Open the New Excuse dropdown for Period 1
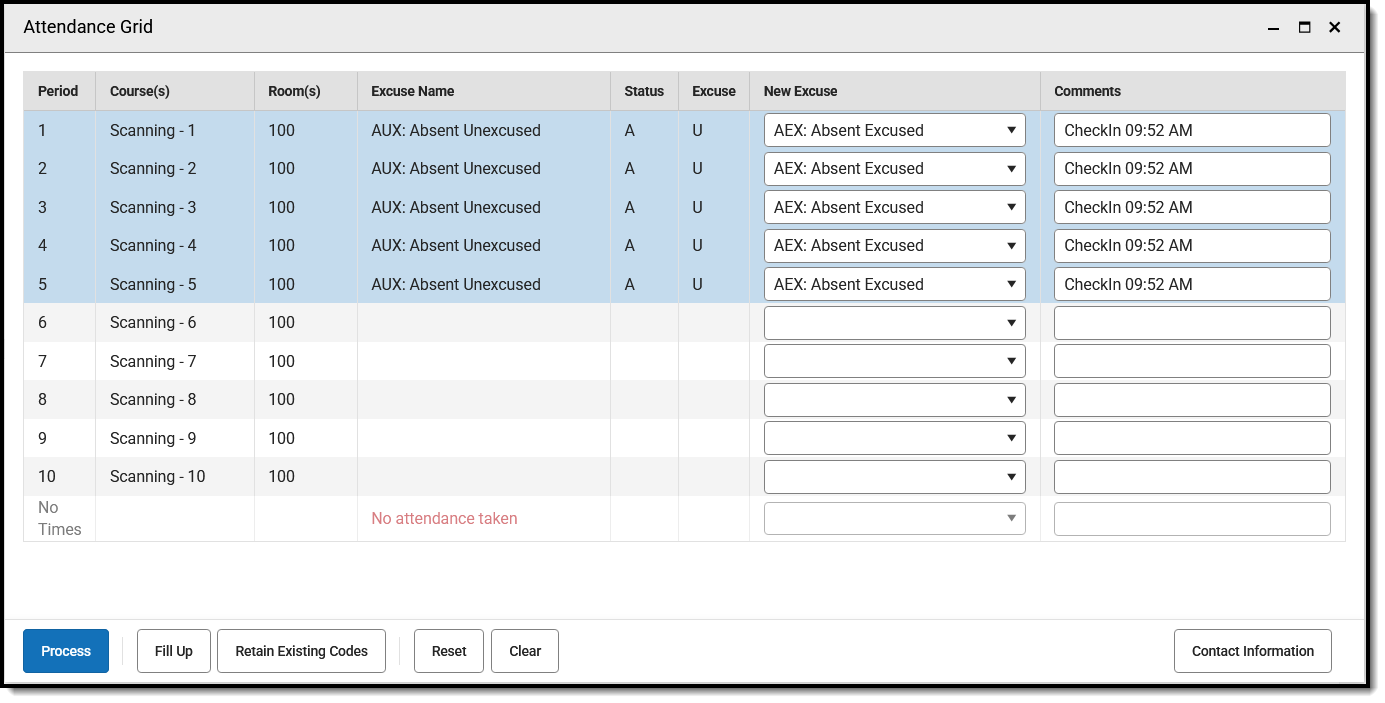Screen dimensions: 1385x703 (x=894, y=130)
